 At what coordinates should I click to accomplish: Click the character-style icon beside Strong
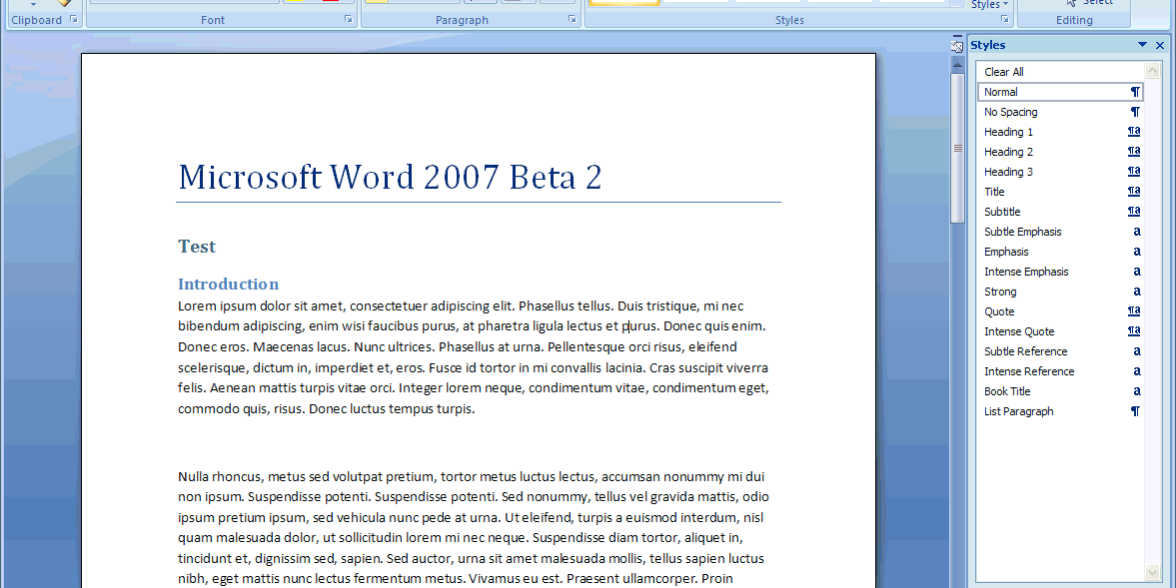pyautogui.click(x=1137, y=291)
